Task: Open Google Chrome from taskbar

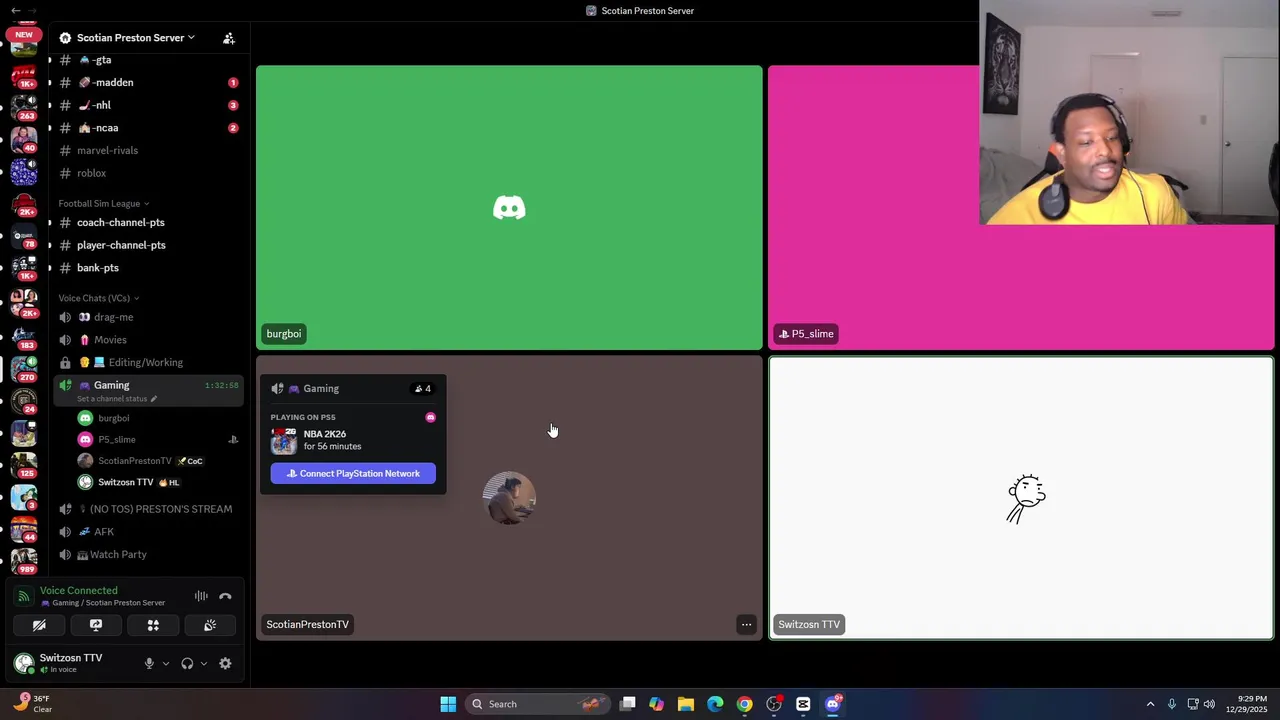Action: coord(745,704)
